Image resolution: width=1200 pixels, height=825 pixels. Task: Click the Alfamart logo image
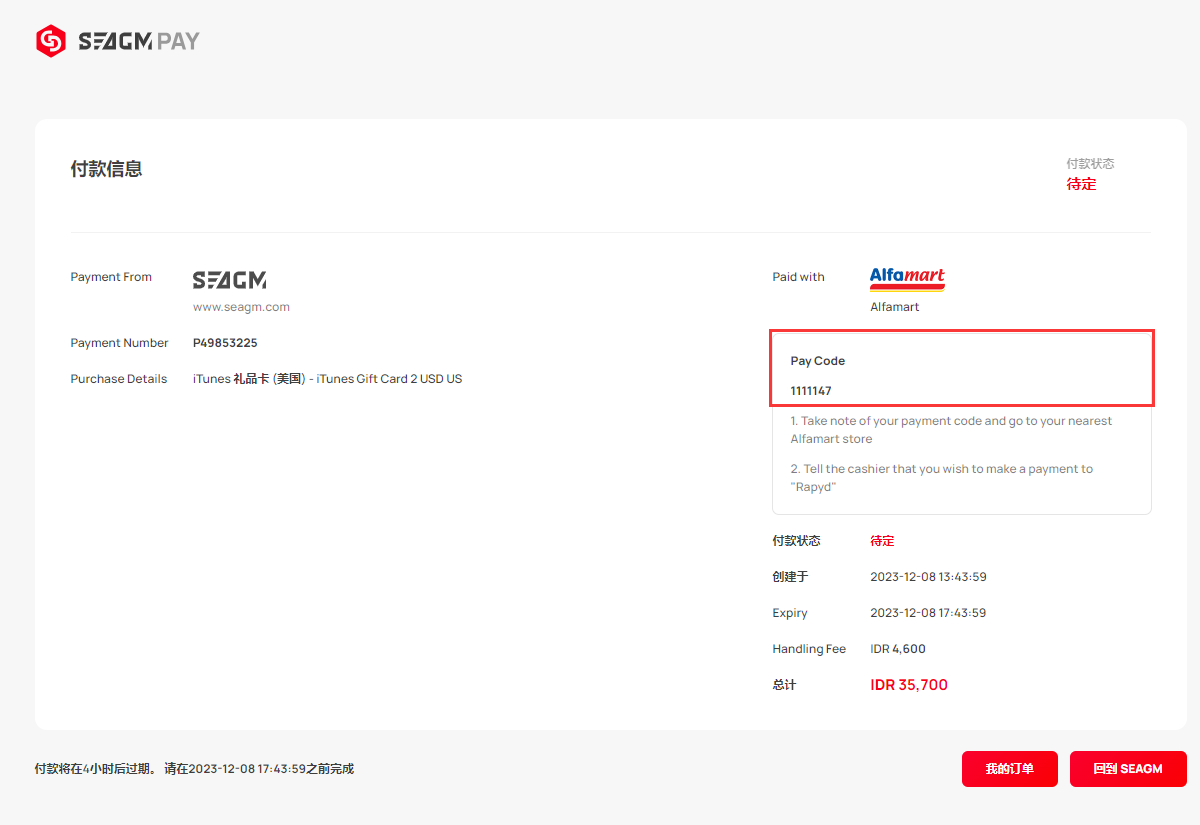[907, 278]
